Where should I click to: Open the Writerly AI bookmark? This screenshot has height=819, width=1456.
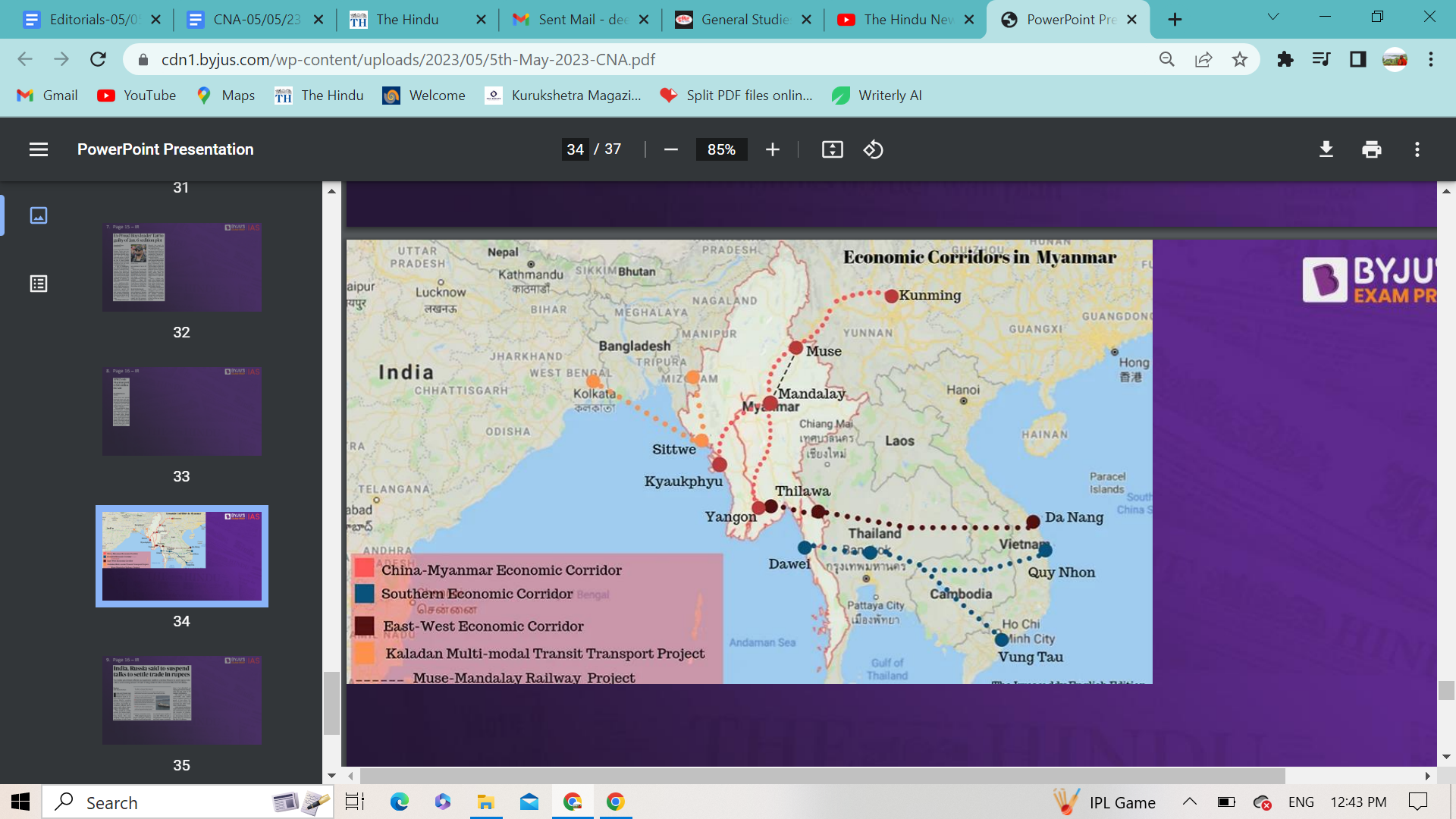877,96
